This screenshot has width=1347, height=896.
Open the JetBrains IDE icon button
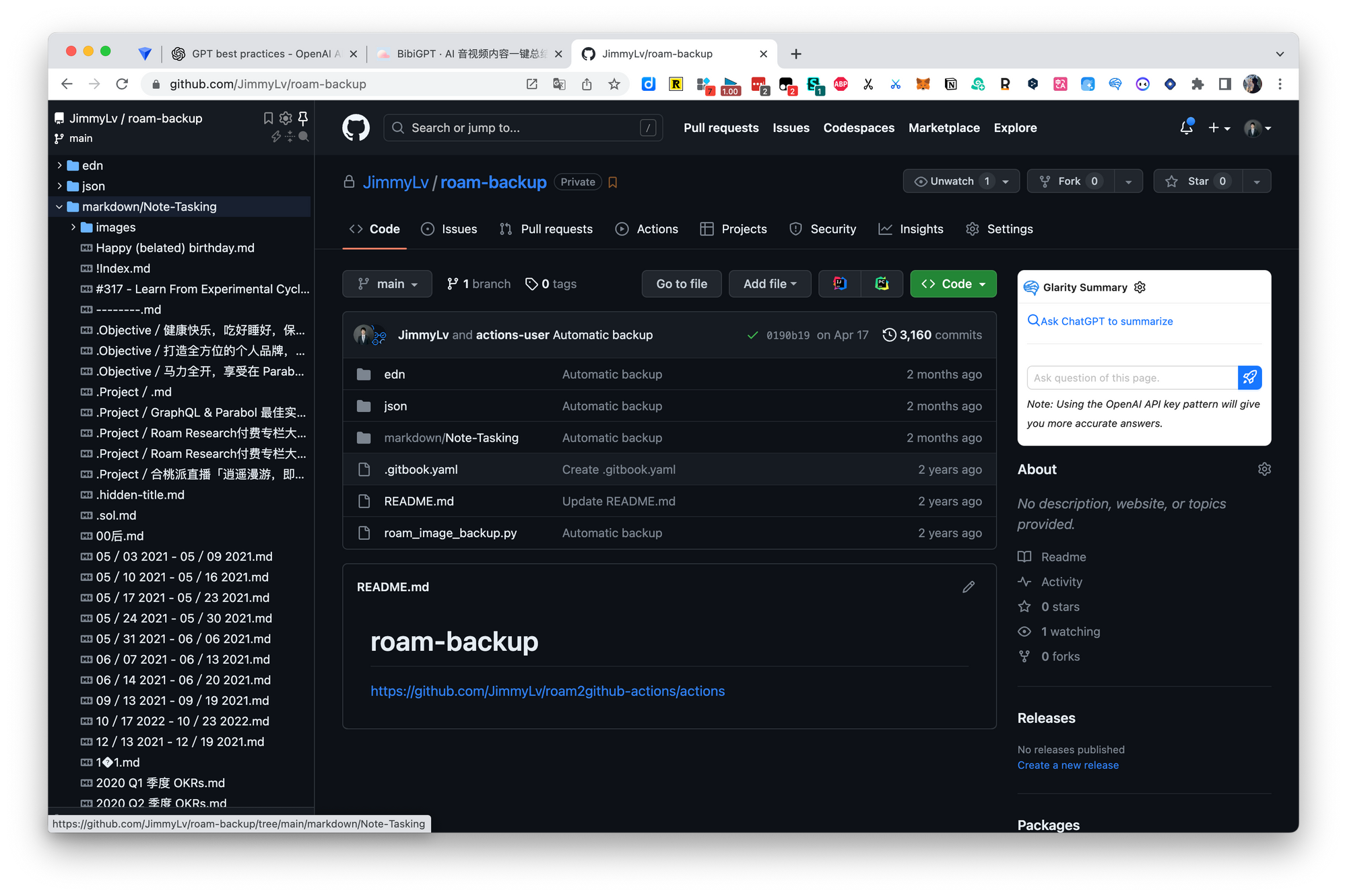click(839, 283)
